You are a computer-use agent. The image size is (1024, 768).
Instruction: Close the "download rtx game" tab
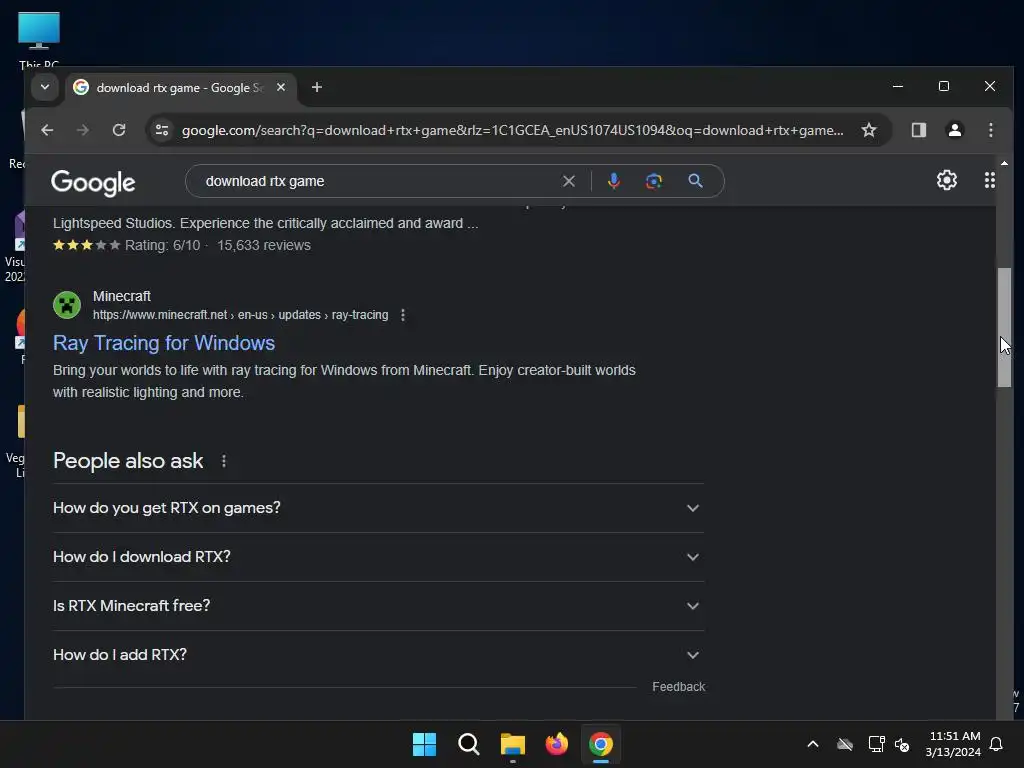(281, 88)
